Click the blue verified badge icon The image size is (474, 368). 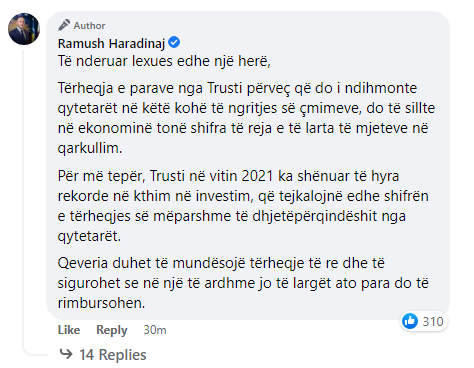(x=174, y=43)
